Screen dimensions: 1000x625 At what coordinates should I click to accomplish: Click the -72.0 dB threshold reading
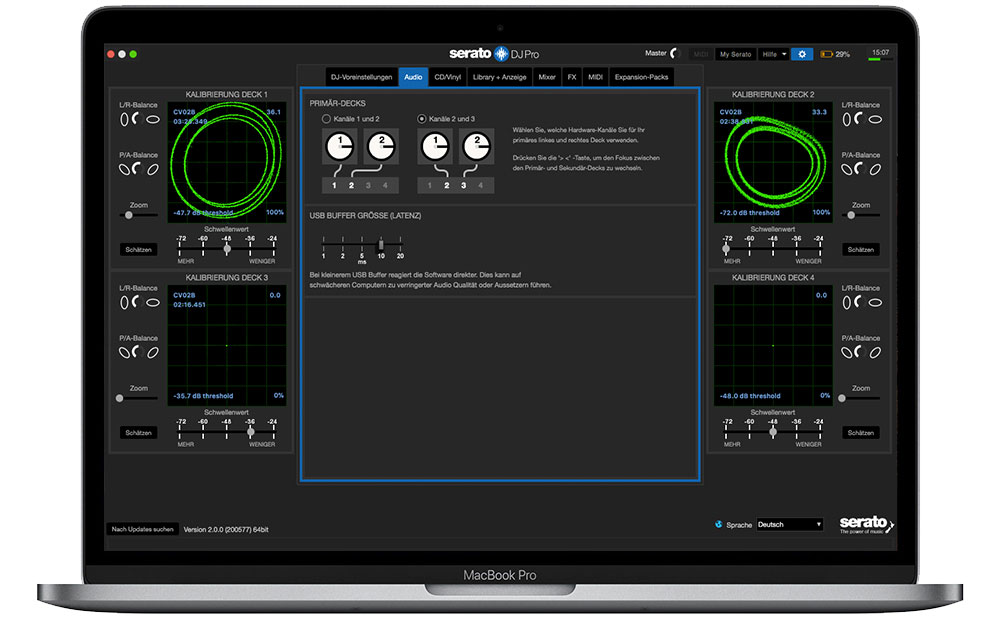pyautogui.click(x=749, y=213)
